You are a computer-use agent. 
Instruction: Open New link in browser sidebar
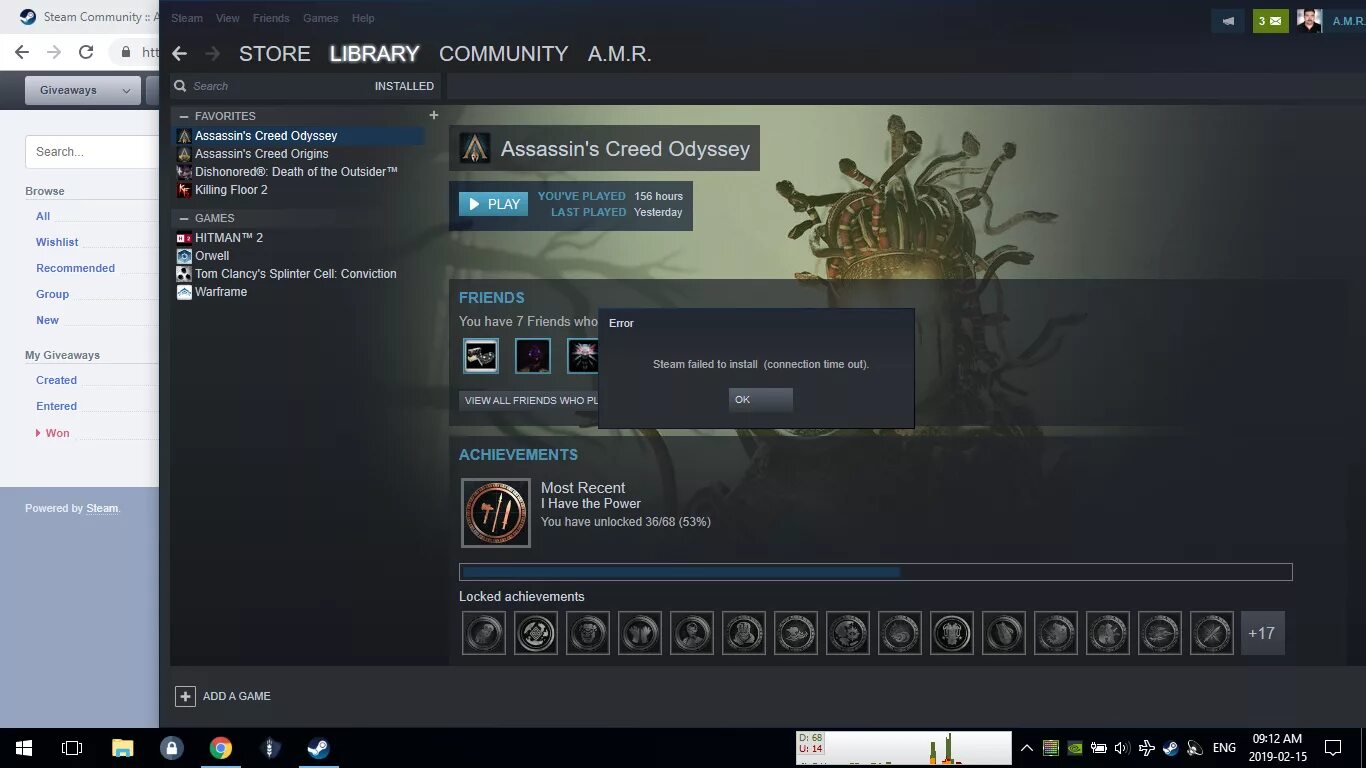(x=47, y=320)
